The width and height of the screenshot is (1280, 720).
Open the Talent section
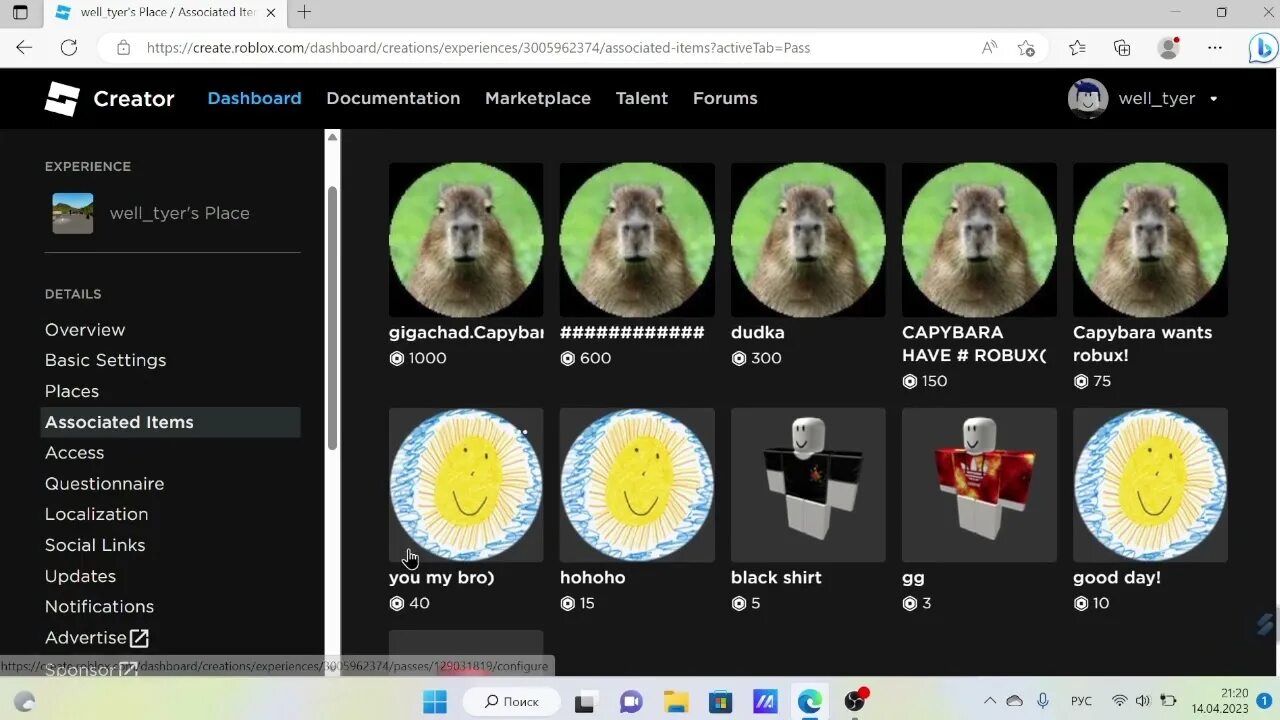[x=642, y=98]
